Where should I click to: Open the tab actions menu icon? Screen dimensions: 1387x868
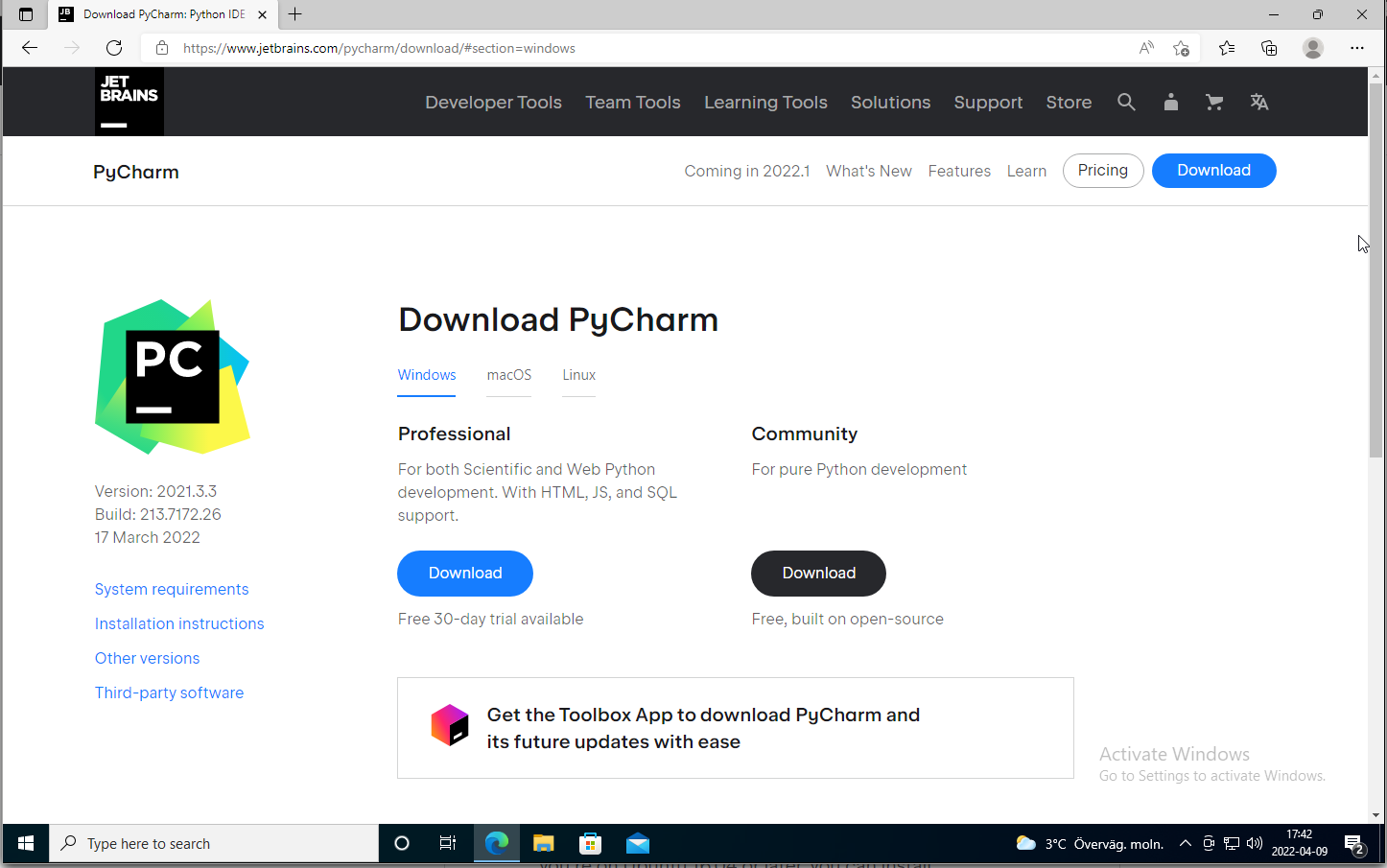(26, 14)
